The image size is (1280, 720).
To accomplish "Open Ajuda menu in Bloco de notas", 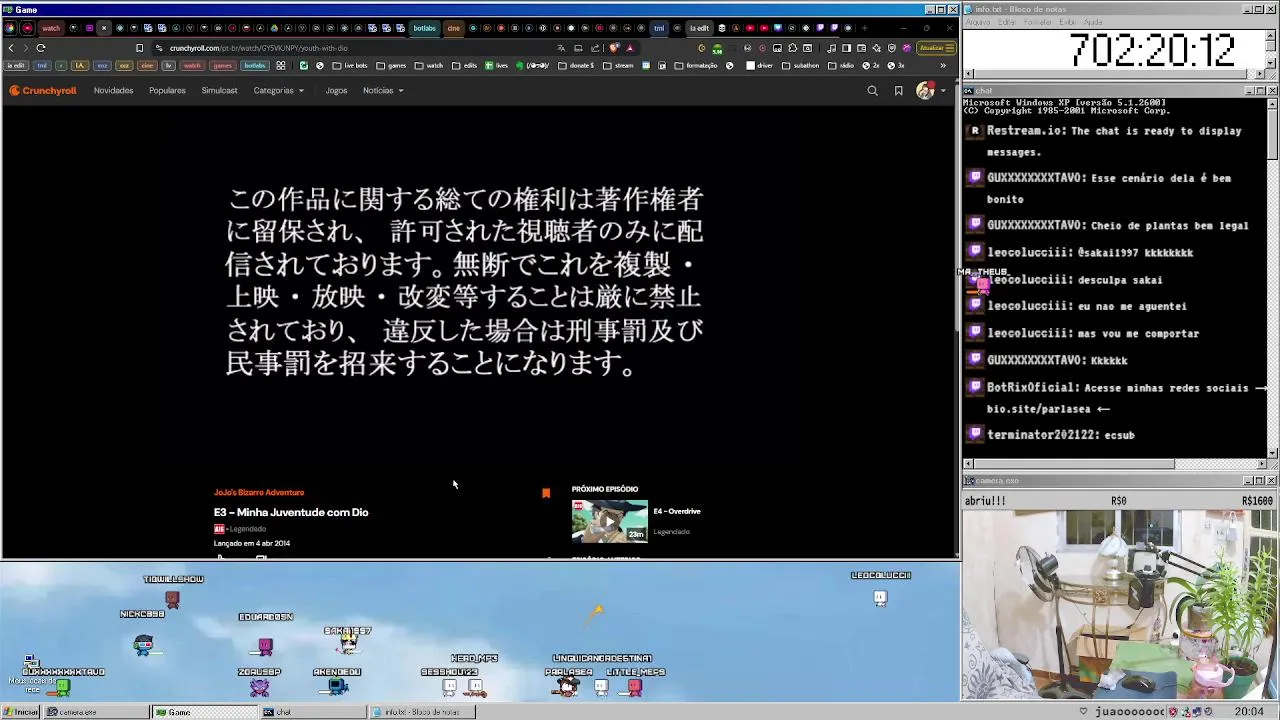I will [x=1093, y=22].
